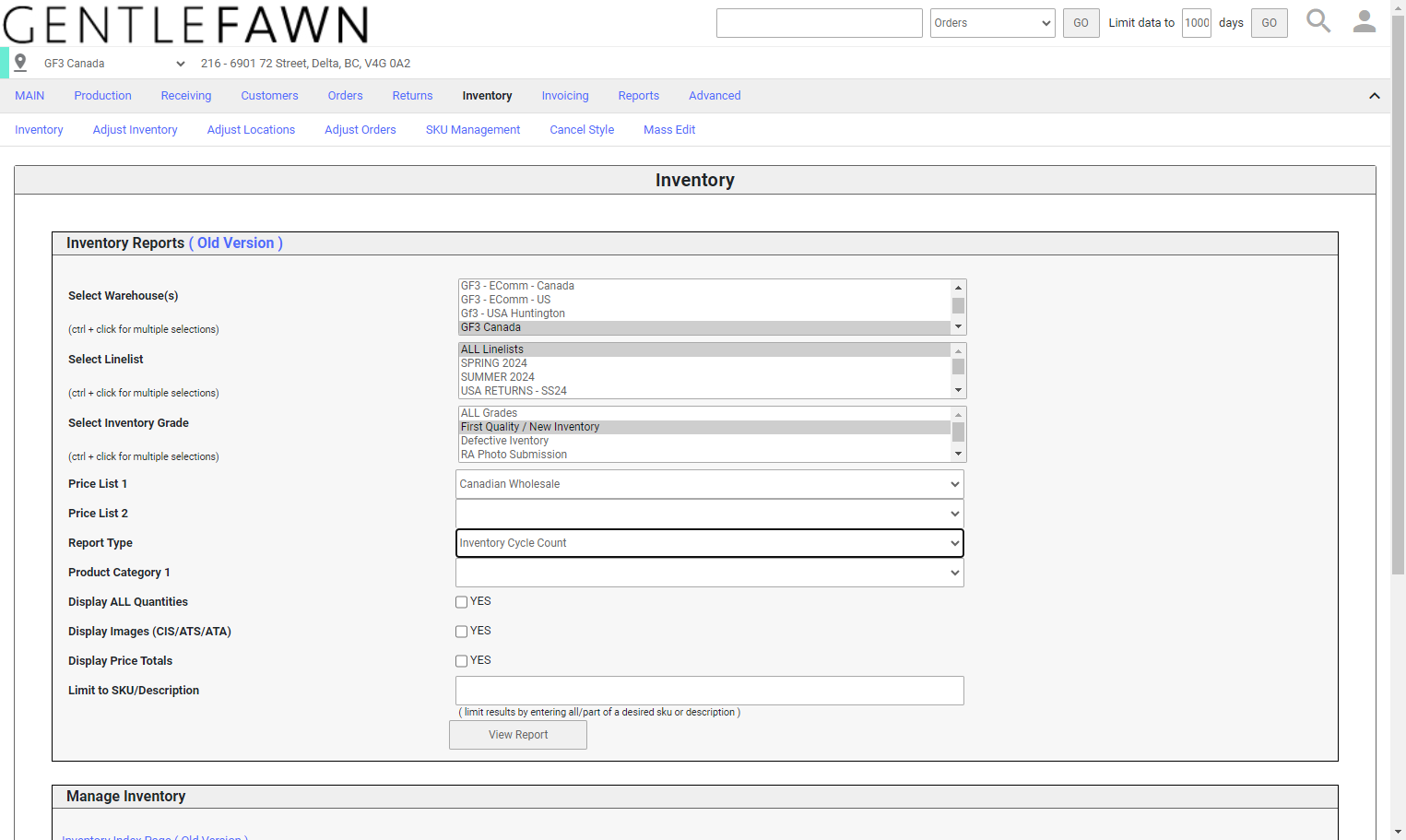The width and height of the screenshot is (1406, 840).
Task: Open the Production menu
Action: point(102,96)
